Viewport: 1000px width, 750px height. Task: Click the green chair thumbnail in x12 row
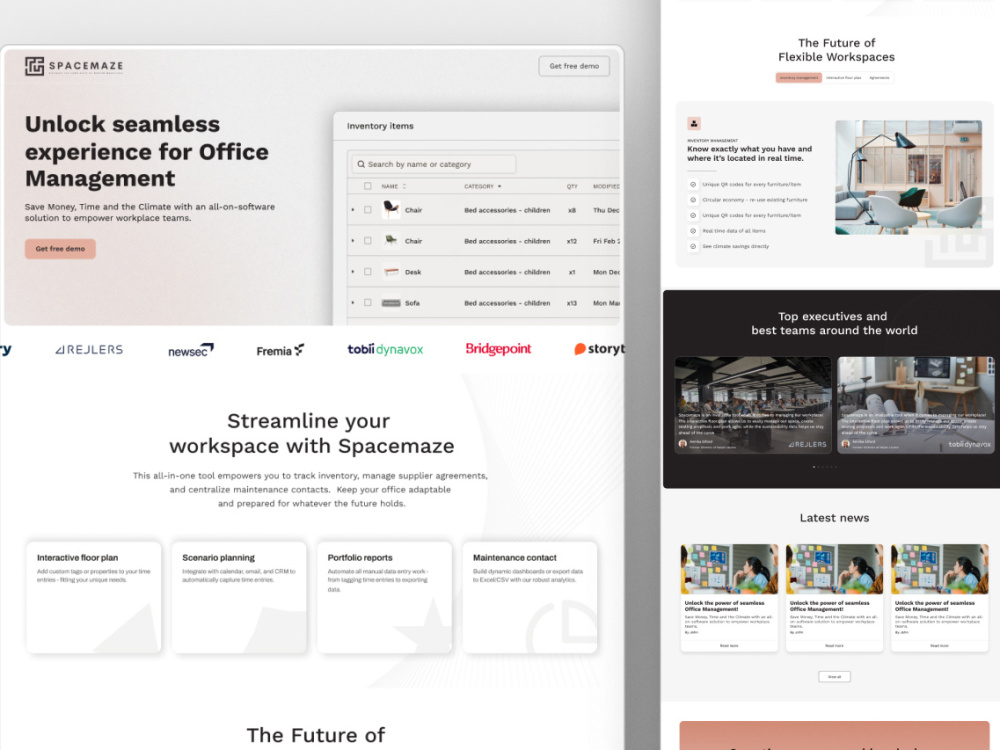[391, 240]
